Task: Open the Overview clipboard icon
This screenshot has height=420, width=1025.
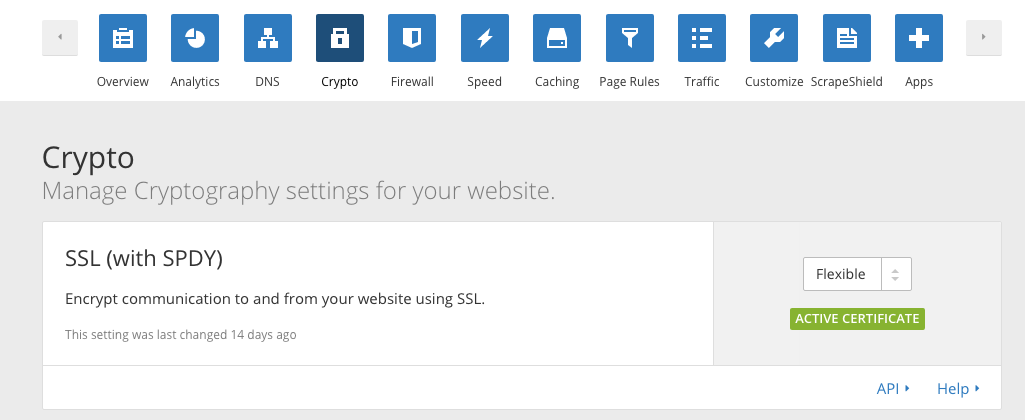Action: pyautogui.click(x=123, y=38)
